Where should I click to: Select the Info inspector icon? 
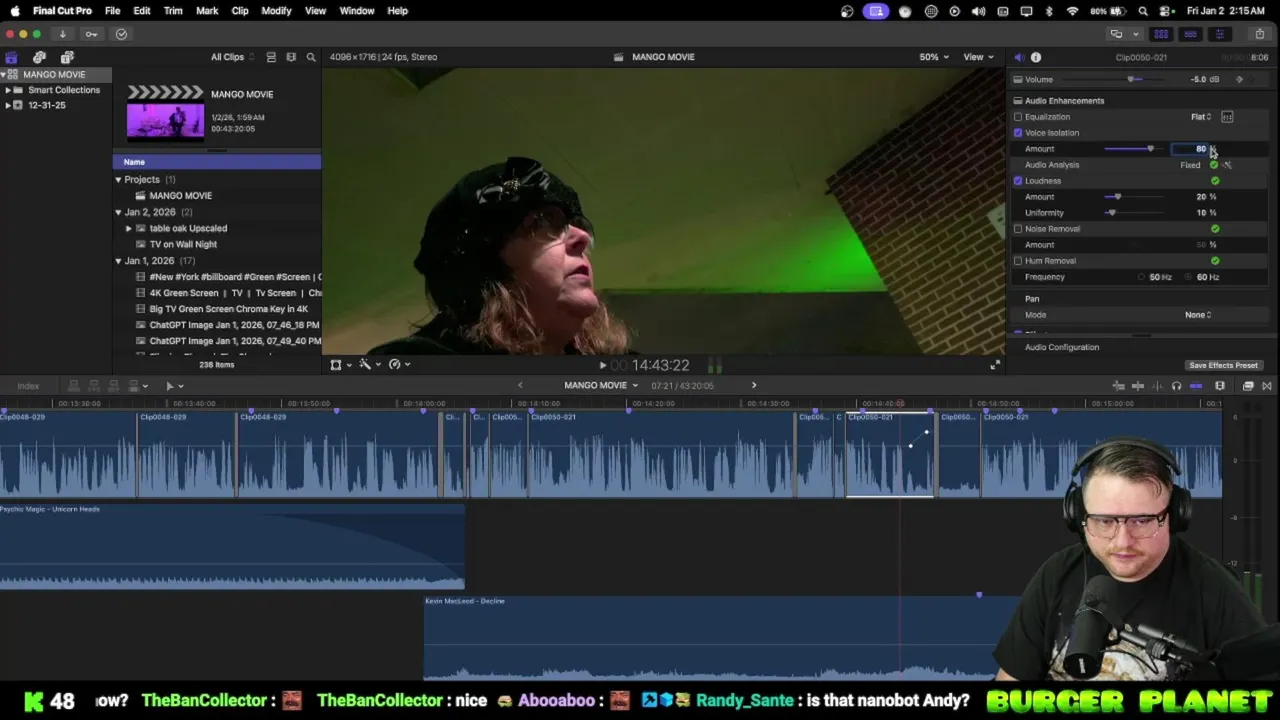(1036, 57)
